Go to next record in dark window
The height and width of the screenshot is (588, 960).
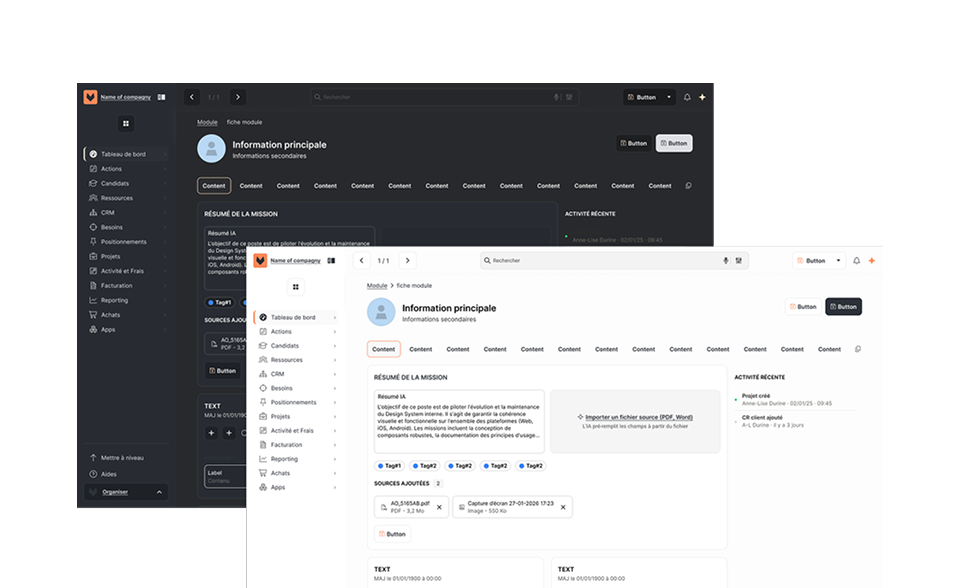pyautogui.click(x=238, y=97)
